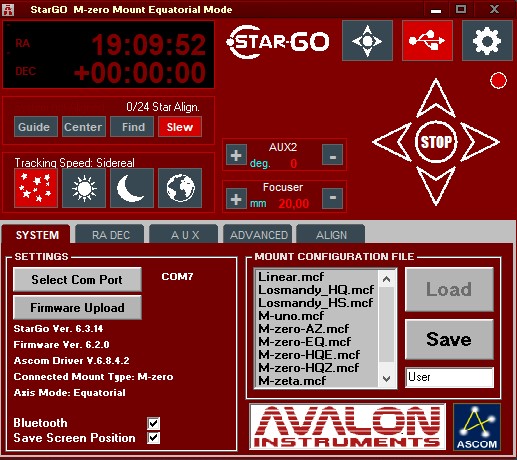
Task: Select lunar tracking moon icon
Action: [132, 188]
